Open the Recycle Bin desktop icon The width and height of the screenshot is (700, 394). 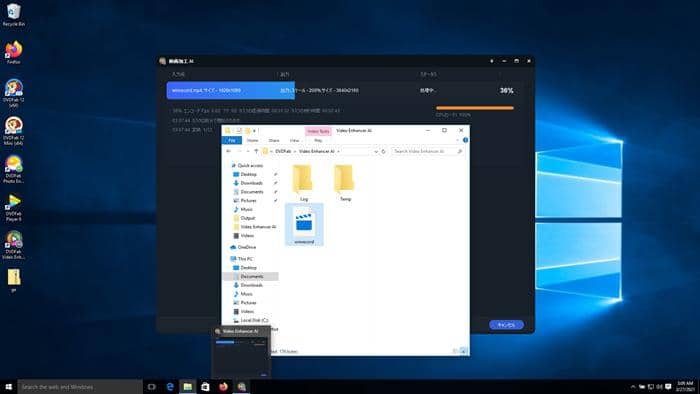(x=13, y=15)
